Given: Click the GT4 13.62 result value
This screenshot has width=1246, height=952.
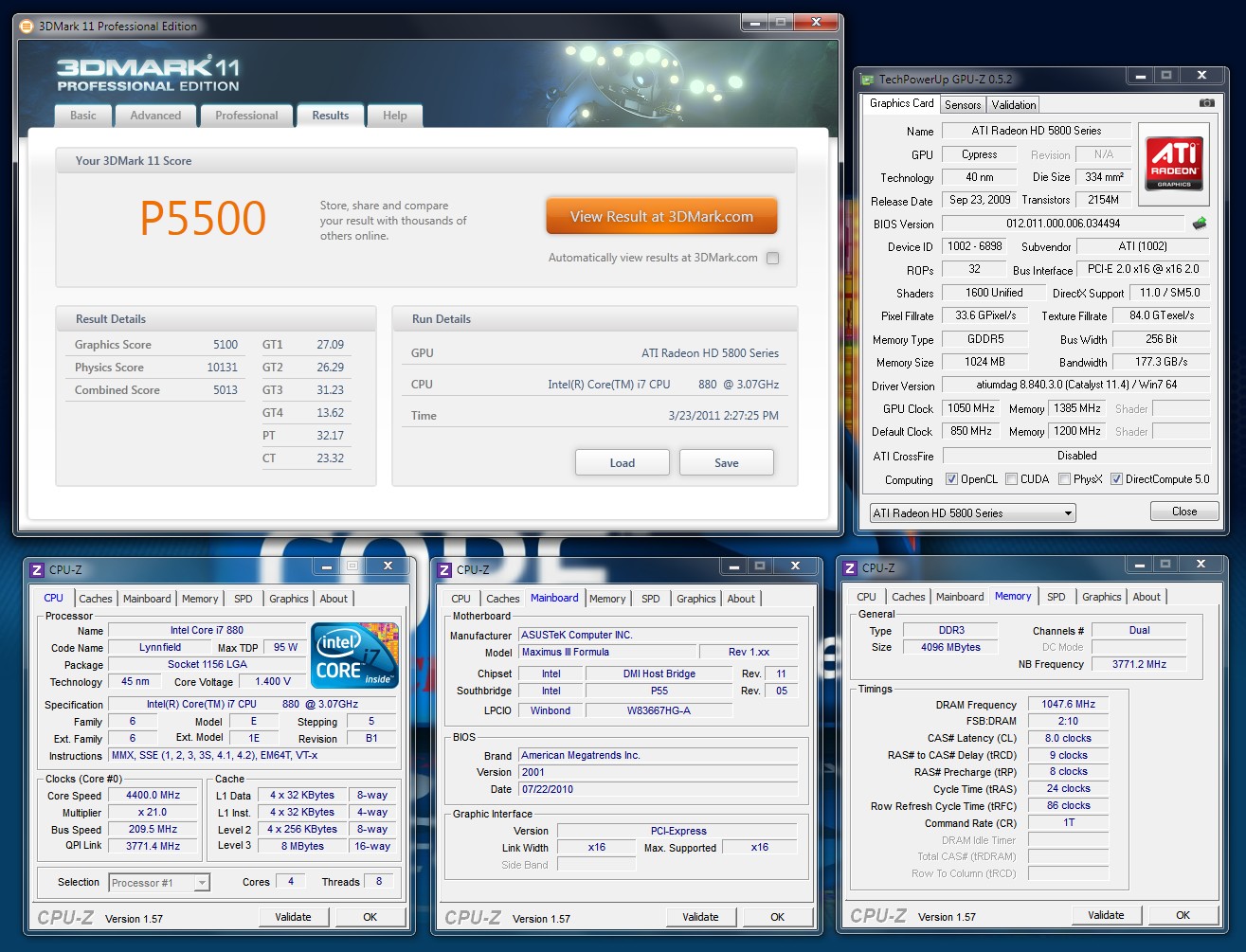Looking at the screenshot, I should [x=331, y=413].
